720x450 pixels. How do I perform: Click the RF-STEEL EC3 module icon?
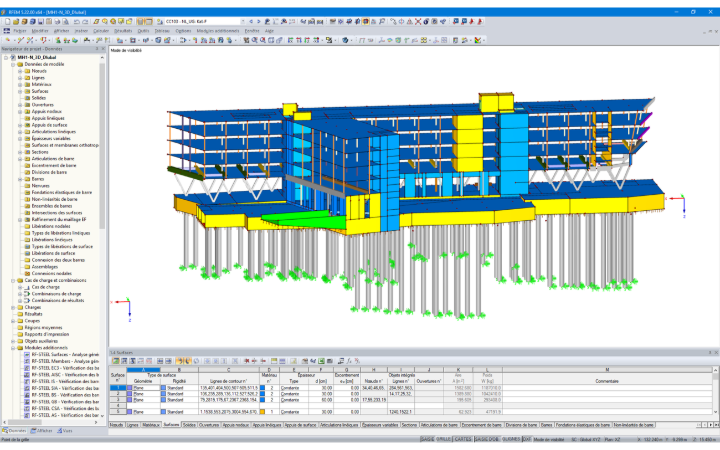(27, 368)
